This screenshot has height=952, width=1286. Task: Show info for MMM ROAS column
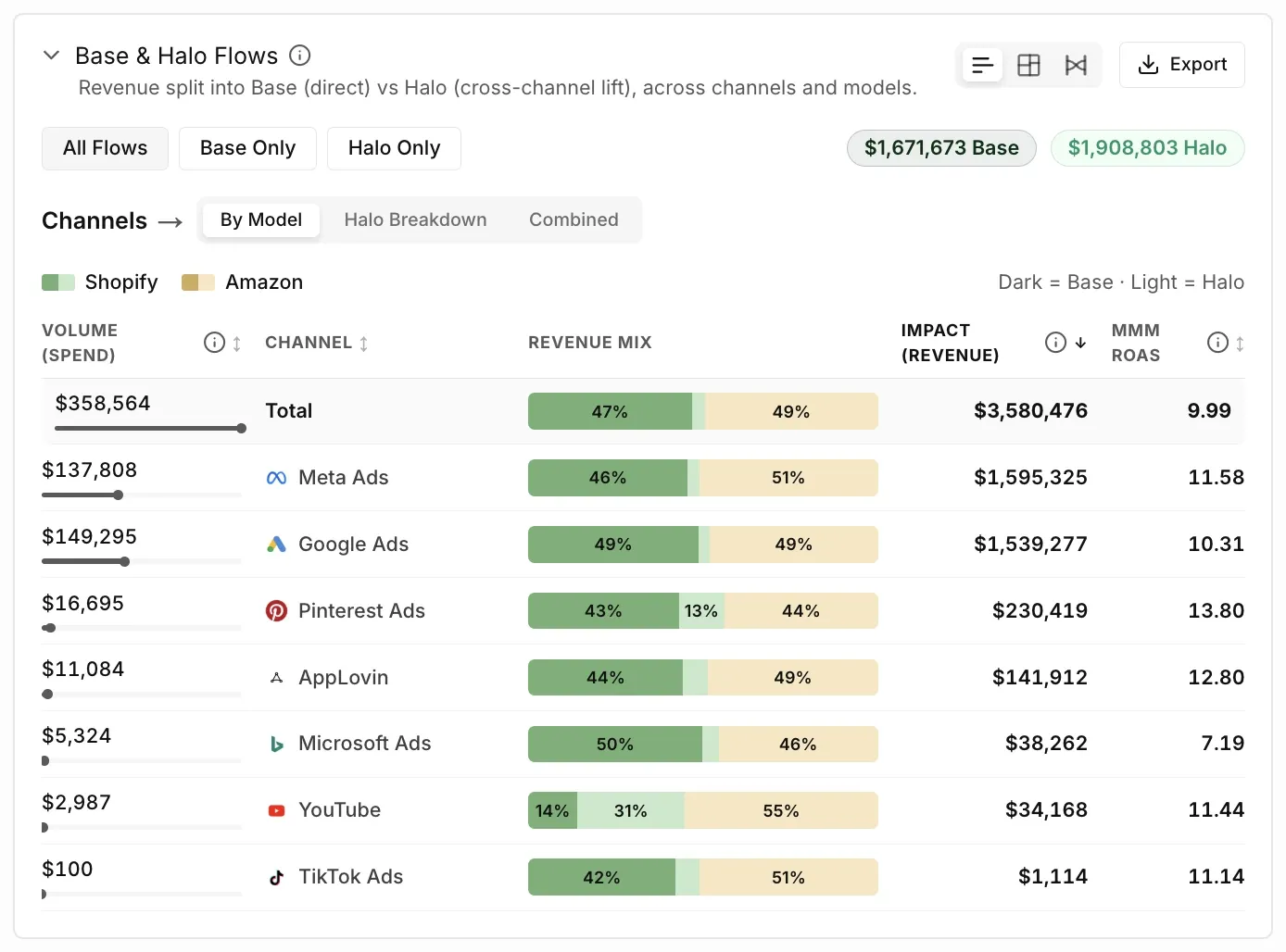1217,343
